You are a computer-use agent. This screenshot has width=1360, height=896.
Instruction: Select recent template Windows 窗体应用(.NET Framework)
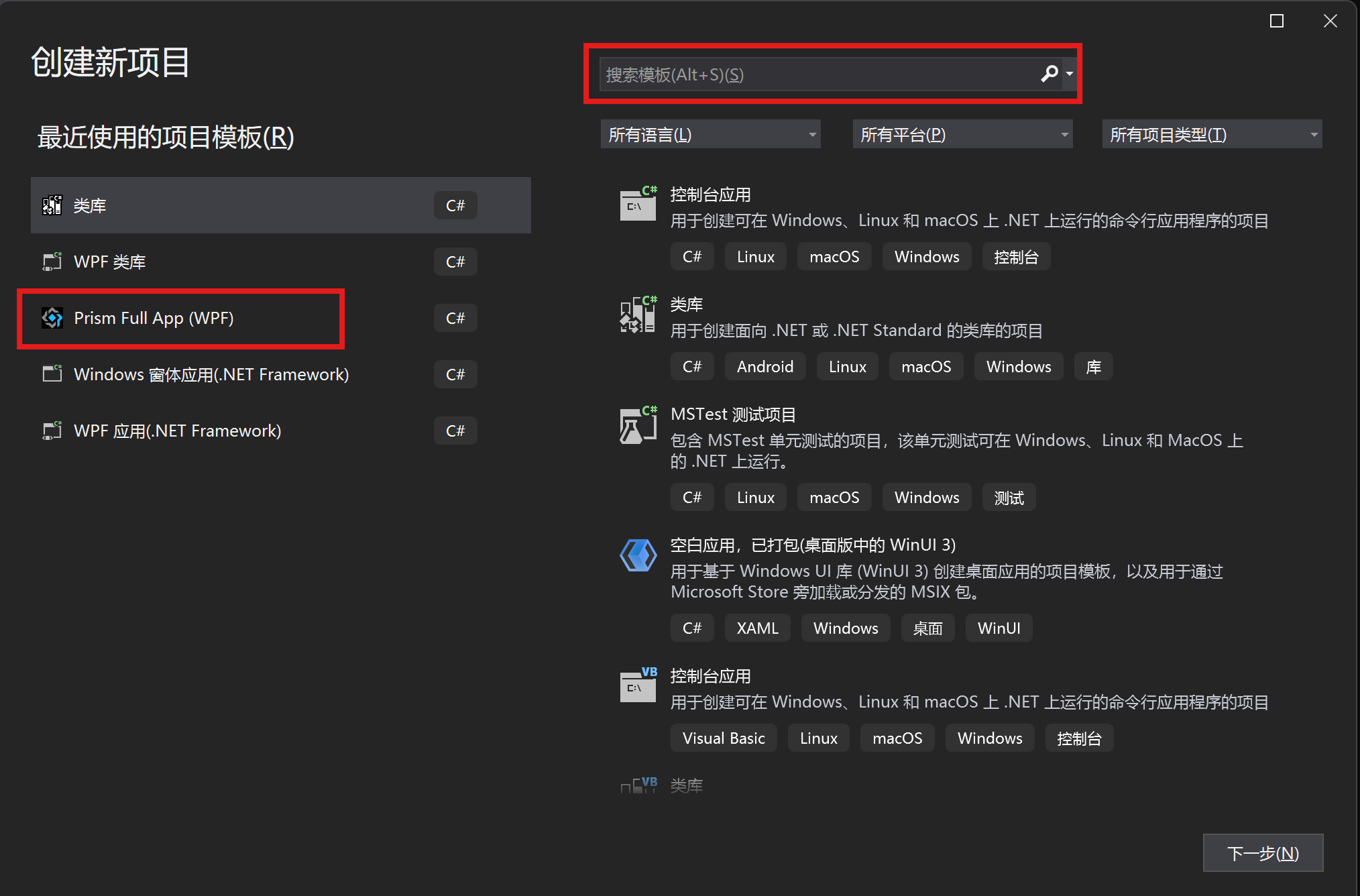pos(211,374)
